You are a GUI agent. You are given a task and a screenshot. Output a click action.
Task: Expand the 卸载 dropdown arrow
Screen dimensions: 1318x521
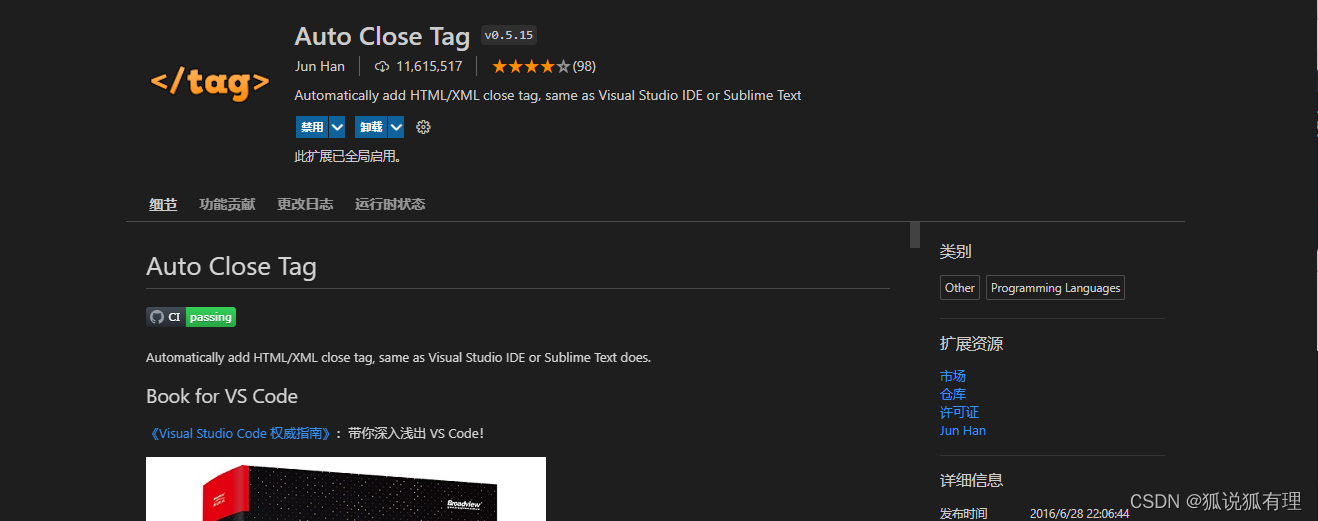click(x=396, y=127)
